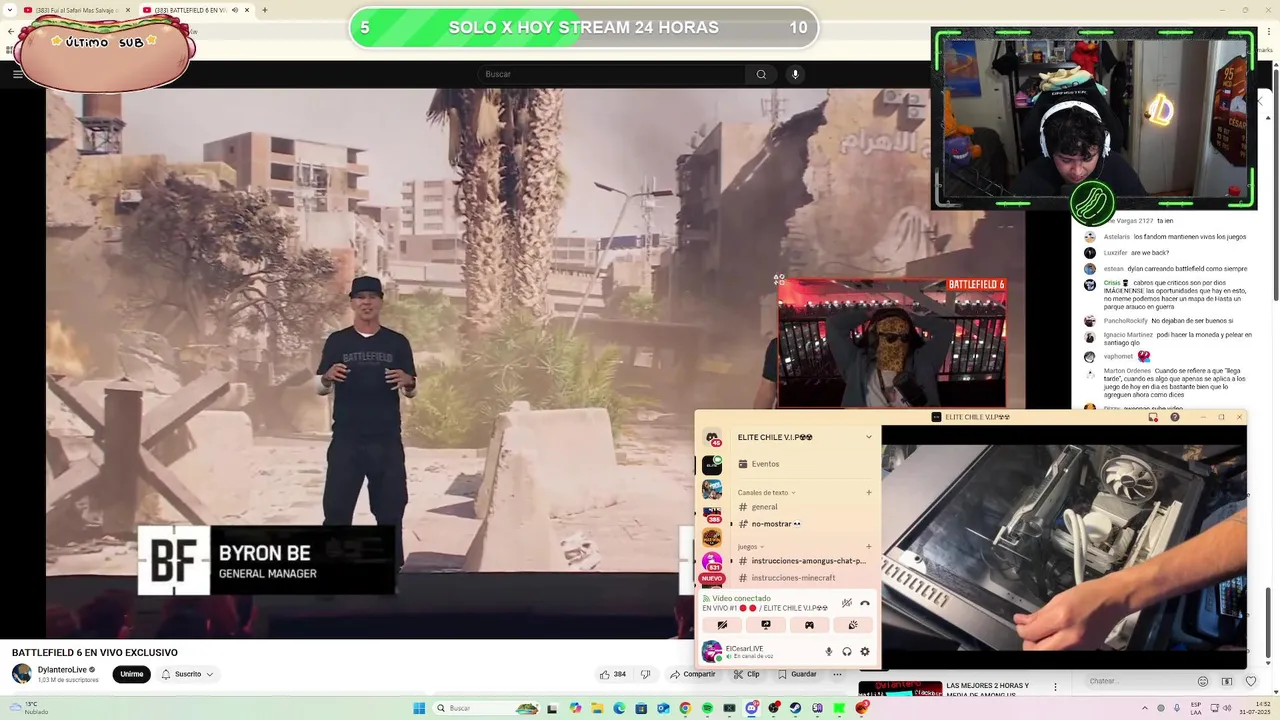
Task: Select the ELITE server icon in Discord
Action: [x=712, y=464]
